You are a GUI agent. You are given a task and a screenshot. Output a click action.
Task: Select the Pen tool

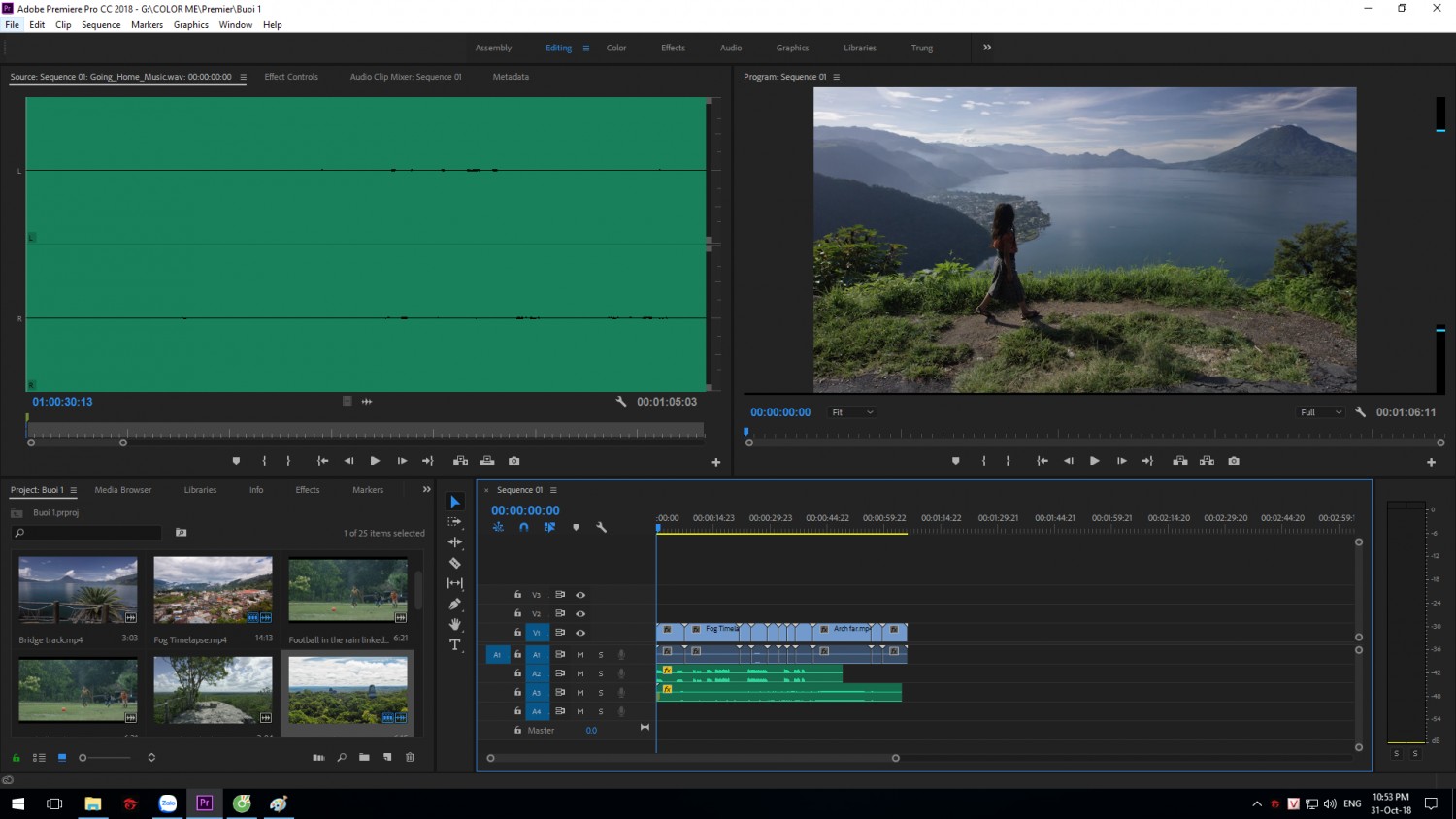455,604
